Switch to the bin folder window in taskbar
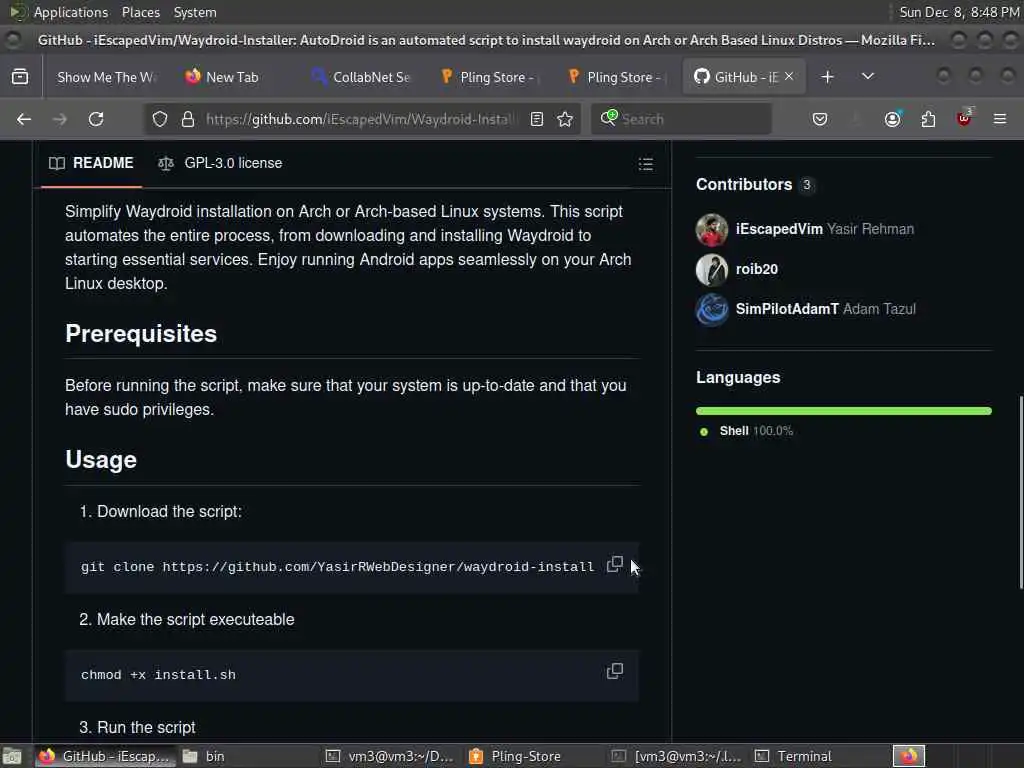 point(248,756)
